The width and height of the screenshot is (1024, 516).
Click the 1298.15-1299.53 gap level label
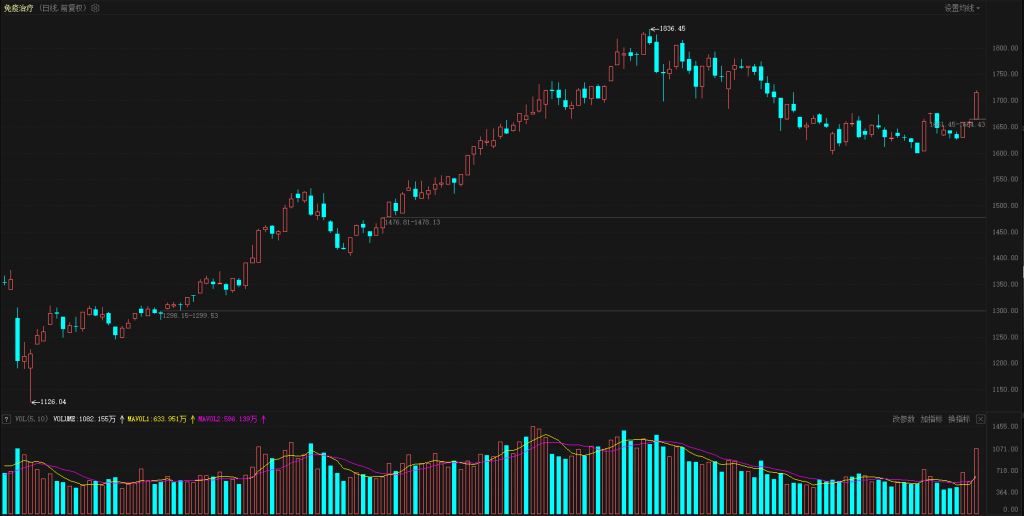click(190, 315)
